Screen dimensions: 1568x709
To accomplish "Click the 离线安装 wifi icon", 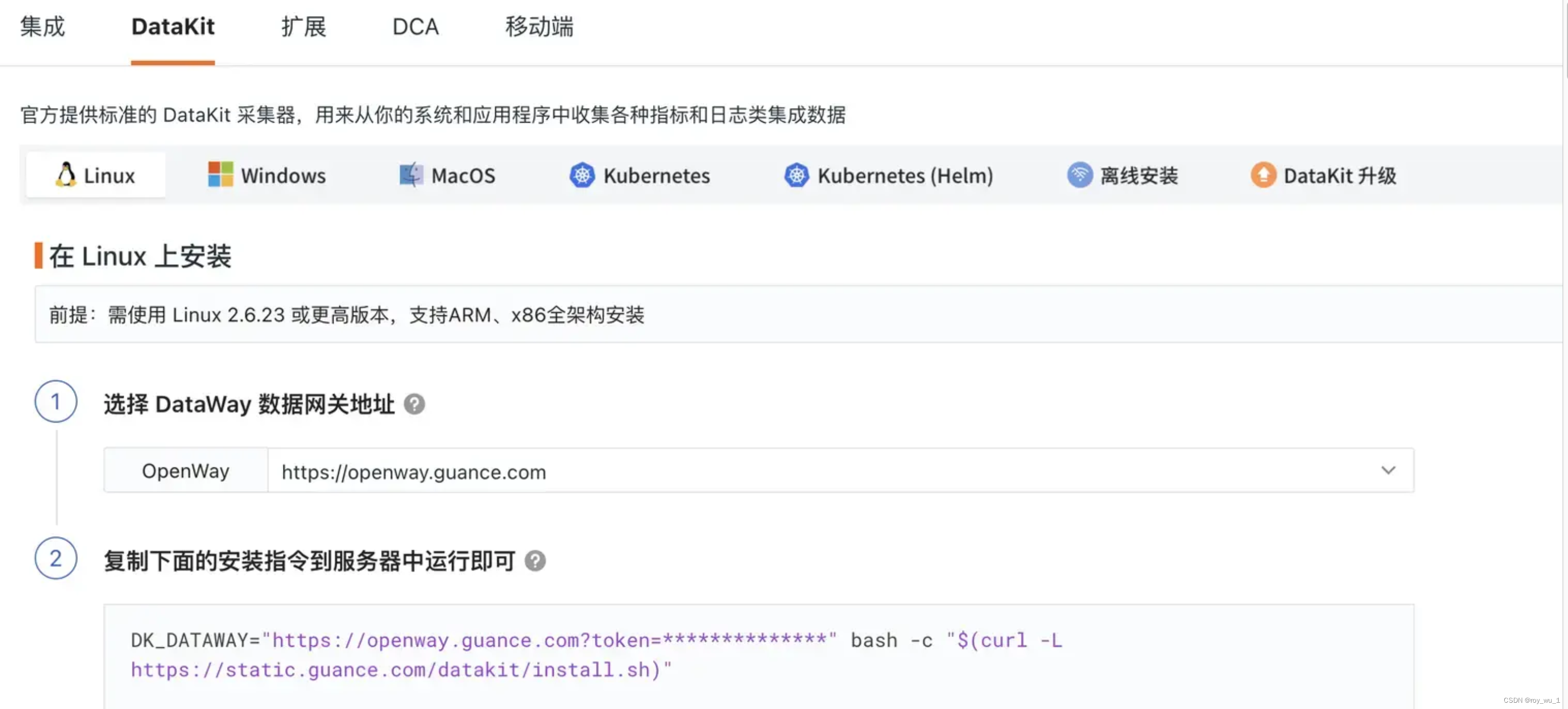I will tap(1079, 175).
